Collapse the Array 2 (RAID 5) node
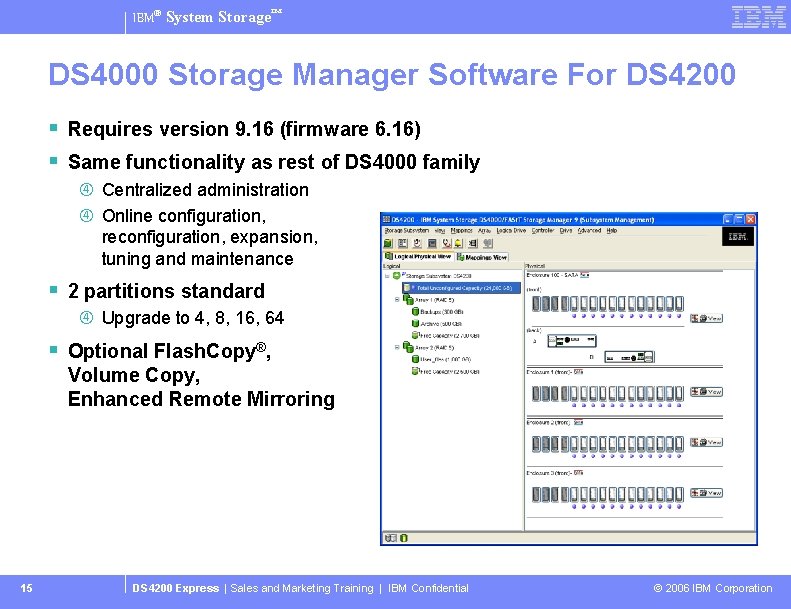The width and height of the screenshot is (791, 609). [397, 348]
